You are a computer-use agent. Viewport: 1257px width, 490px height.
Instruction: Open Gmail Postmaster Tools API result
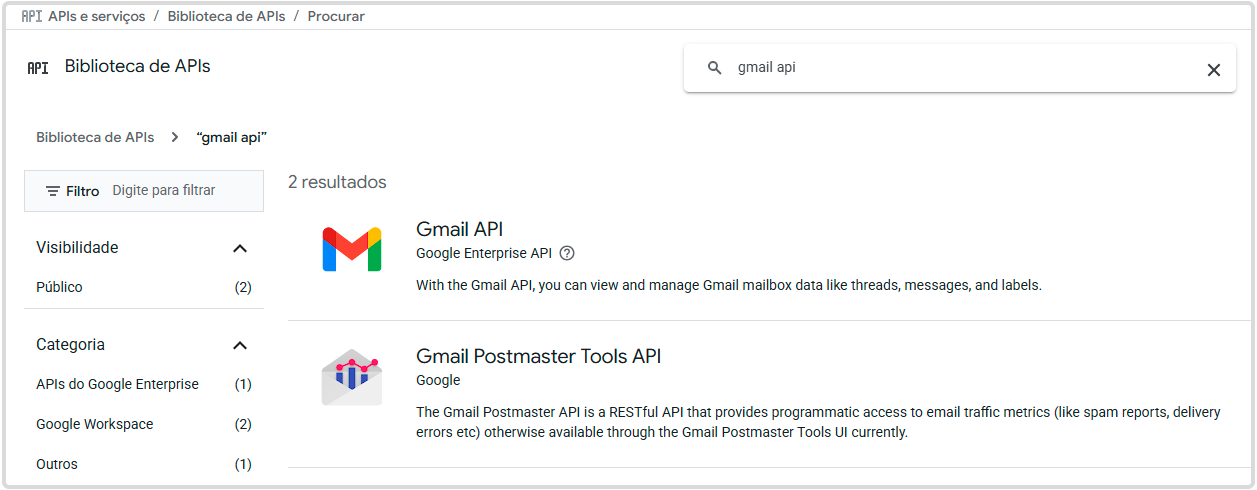pyautogui.click(x=538, y=356)
